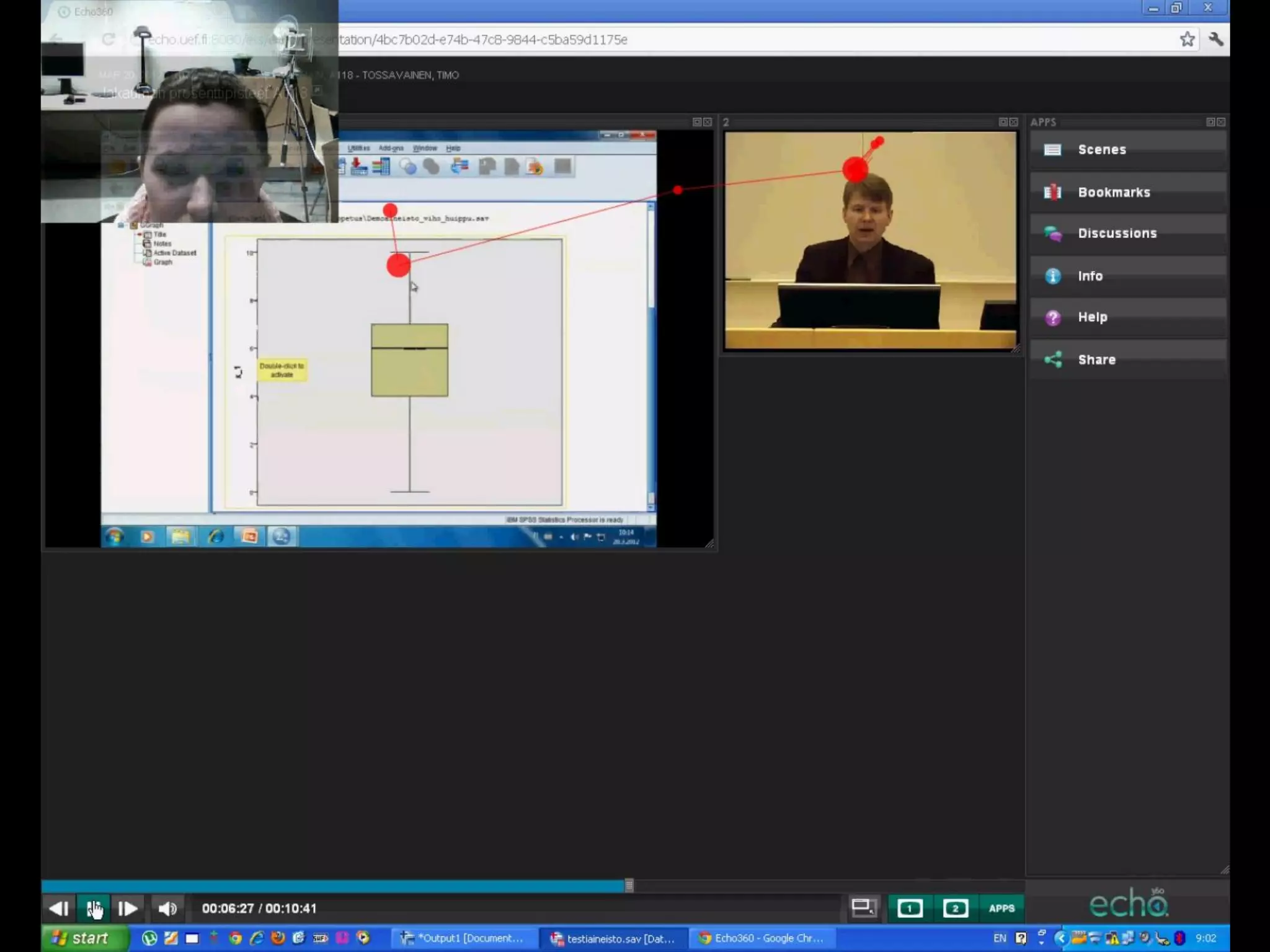This screenshot has height=952, width=1270.
Task: Open the Scenes app panel
Action: point(1101,149)
